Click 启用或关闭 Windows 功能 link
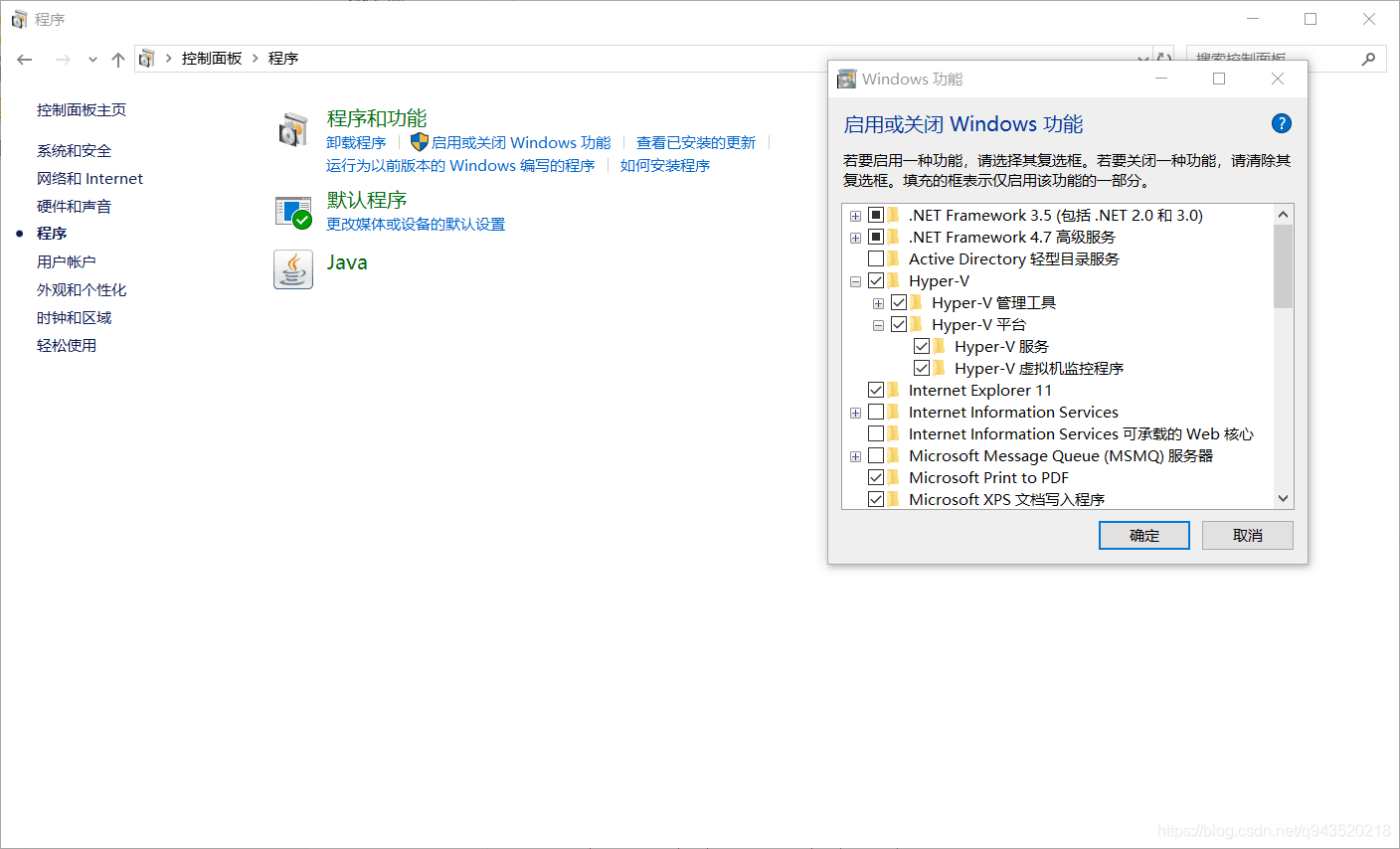Viewport: 1400px width, 849px height. pyautogui.click(x=521, y=143)
